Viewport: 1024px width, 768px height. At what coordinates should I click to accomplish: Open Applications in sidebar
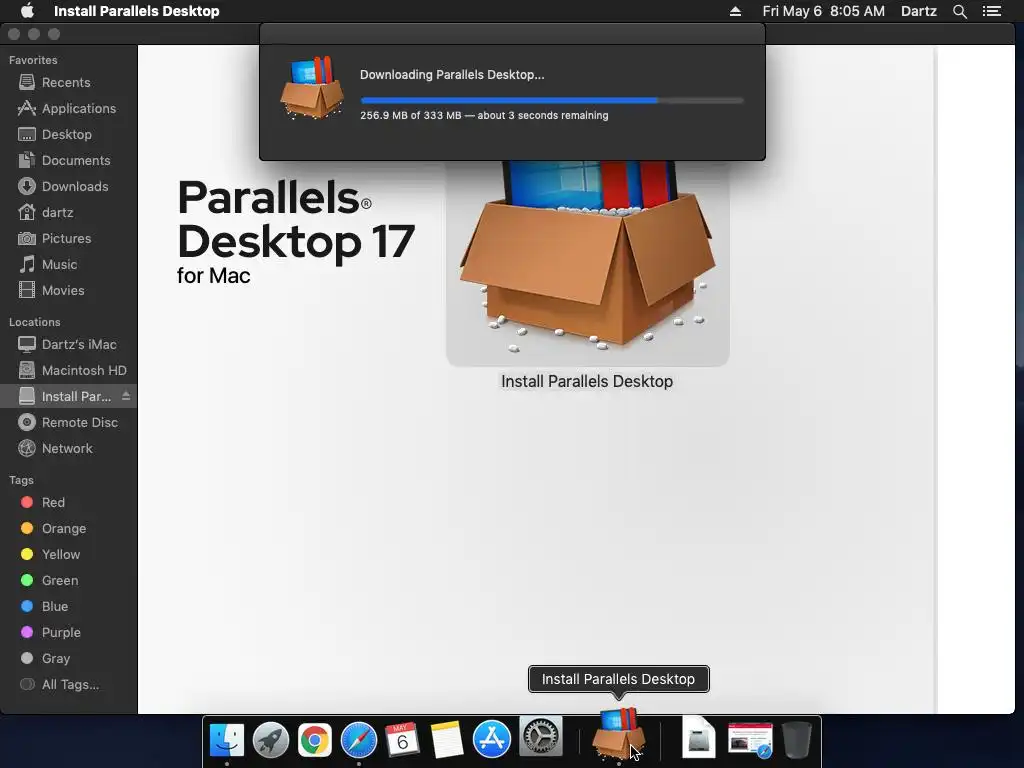point(69,108)
